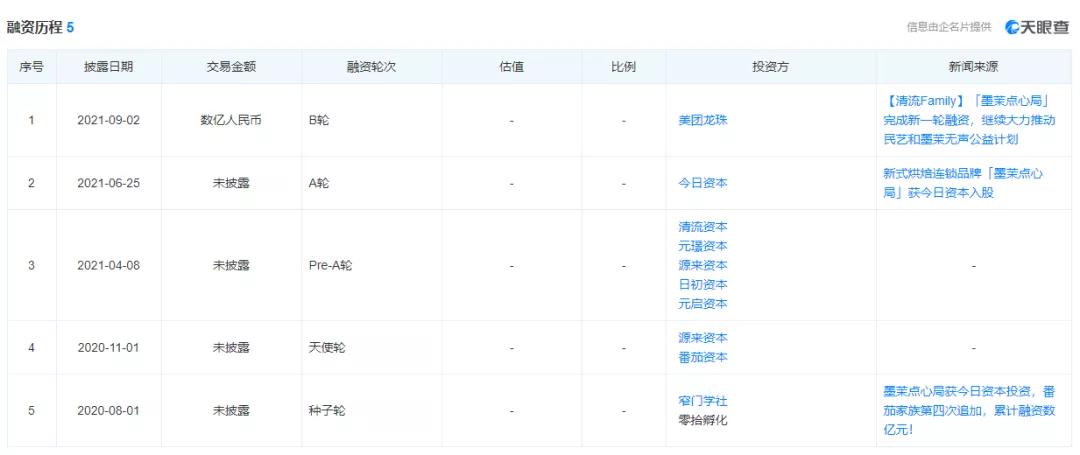
Task: Open news link 新式烘焙连锁品牌墨茉点心局
Action: coord(963,183)
